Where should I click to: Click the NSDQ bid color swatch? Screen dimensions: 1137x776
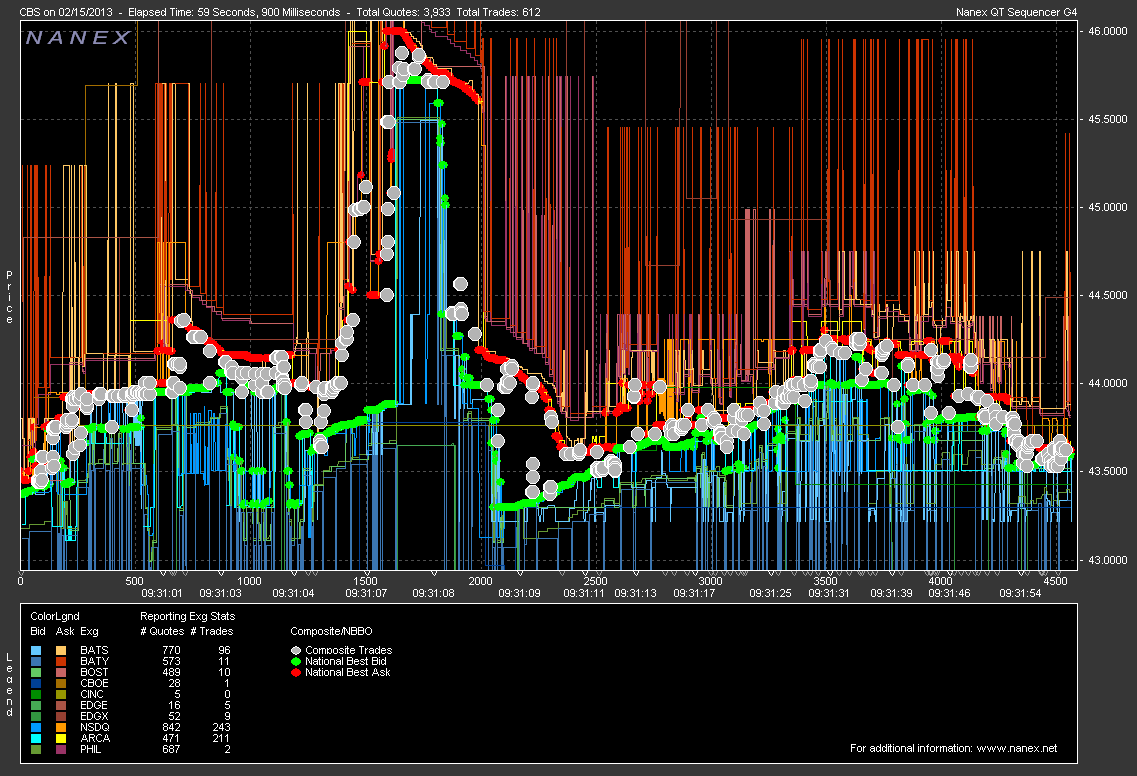pos(37,727)
